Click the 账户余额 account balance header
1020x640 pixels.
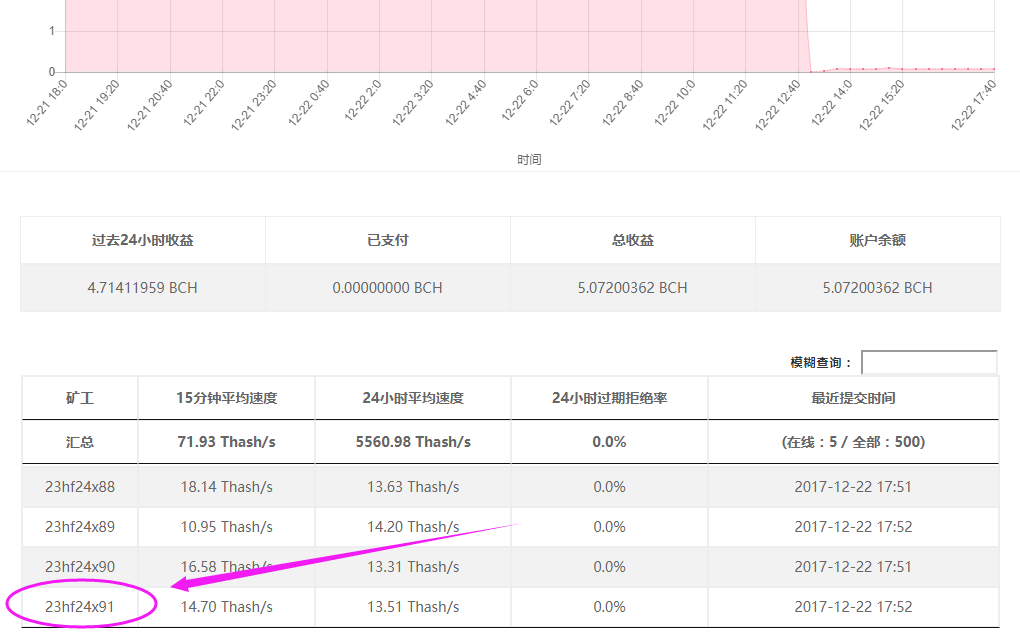coord(877,240)
